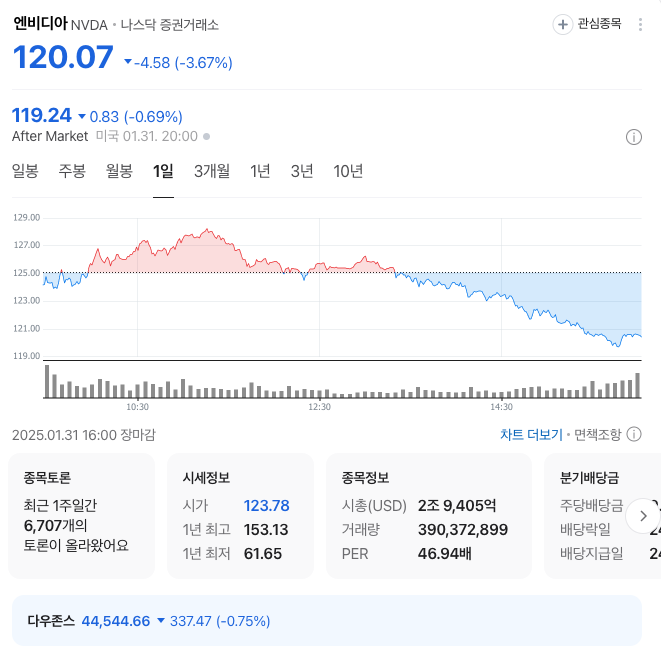Viewport: 661px width, 662px height.
Task: Open the 면책조항 disclaimer link
Action: (598, 434)
